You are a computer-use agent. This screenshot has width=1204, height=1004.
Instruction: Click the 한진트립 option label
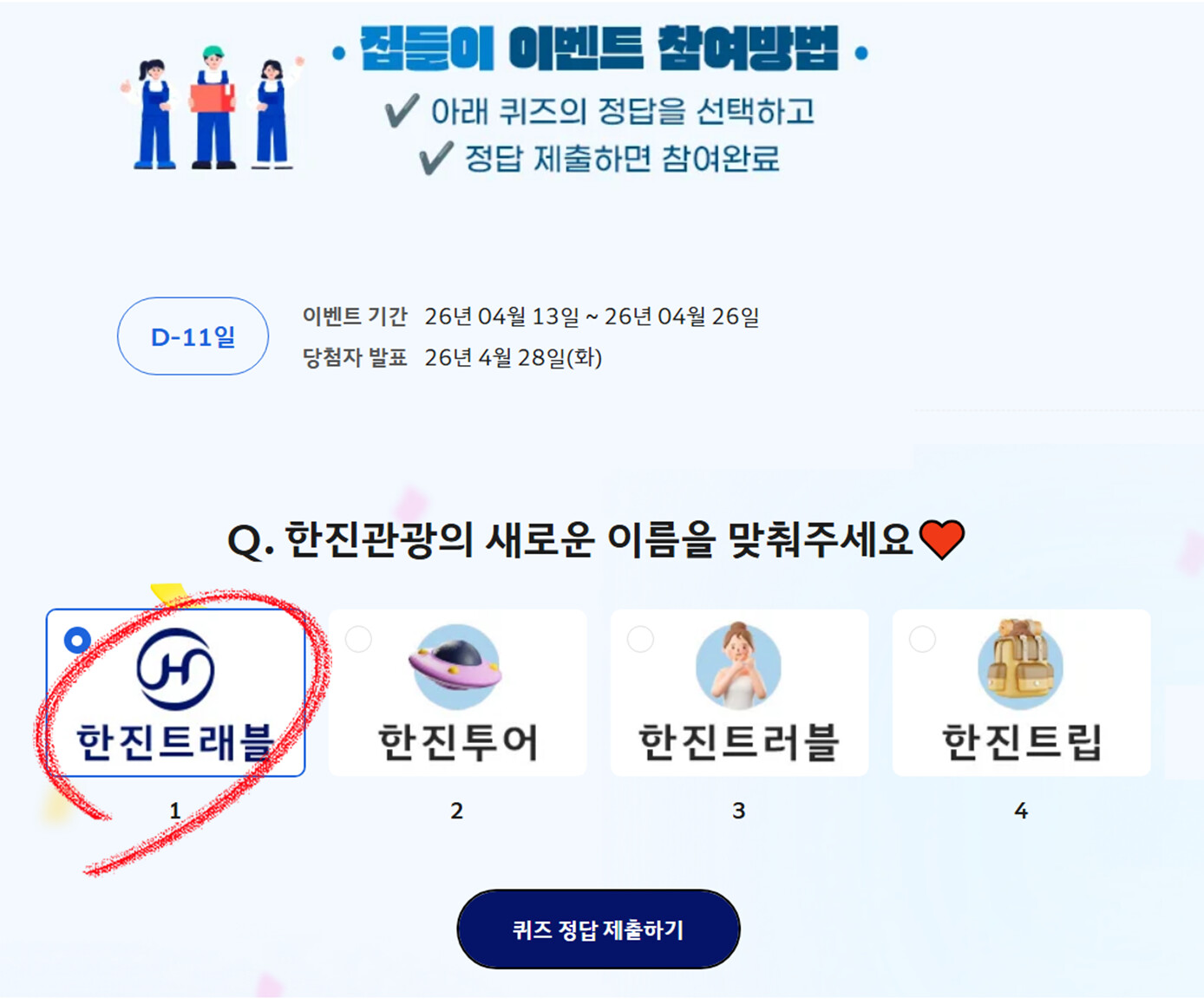click(x=1022, y=742)
